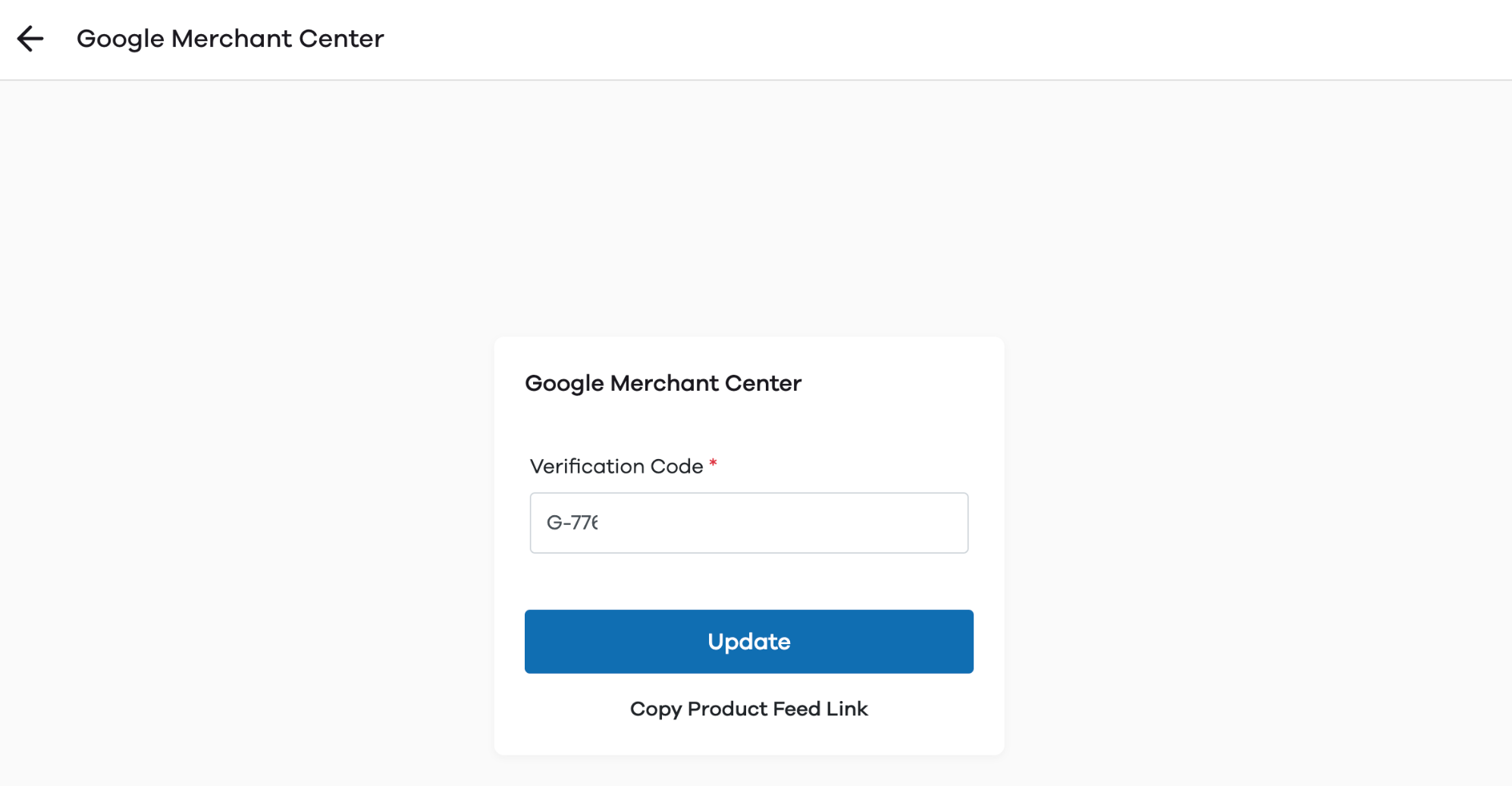The width and height of the screenshot is (1512, 786).
Task: Place the cursor after G-776 text
Action: (x=600, y=523)
